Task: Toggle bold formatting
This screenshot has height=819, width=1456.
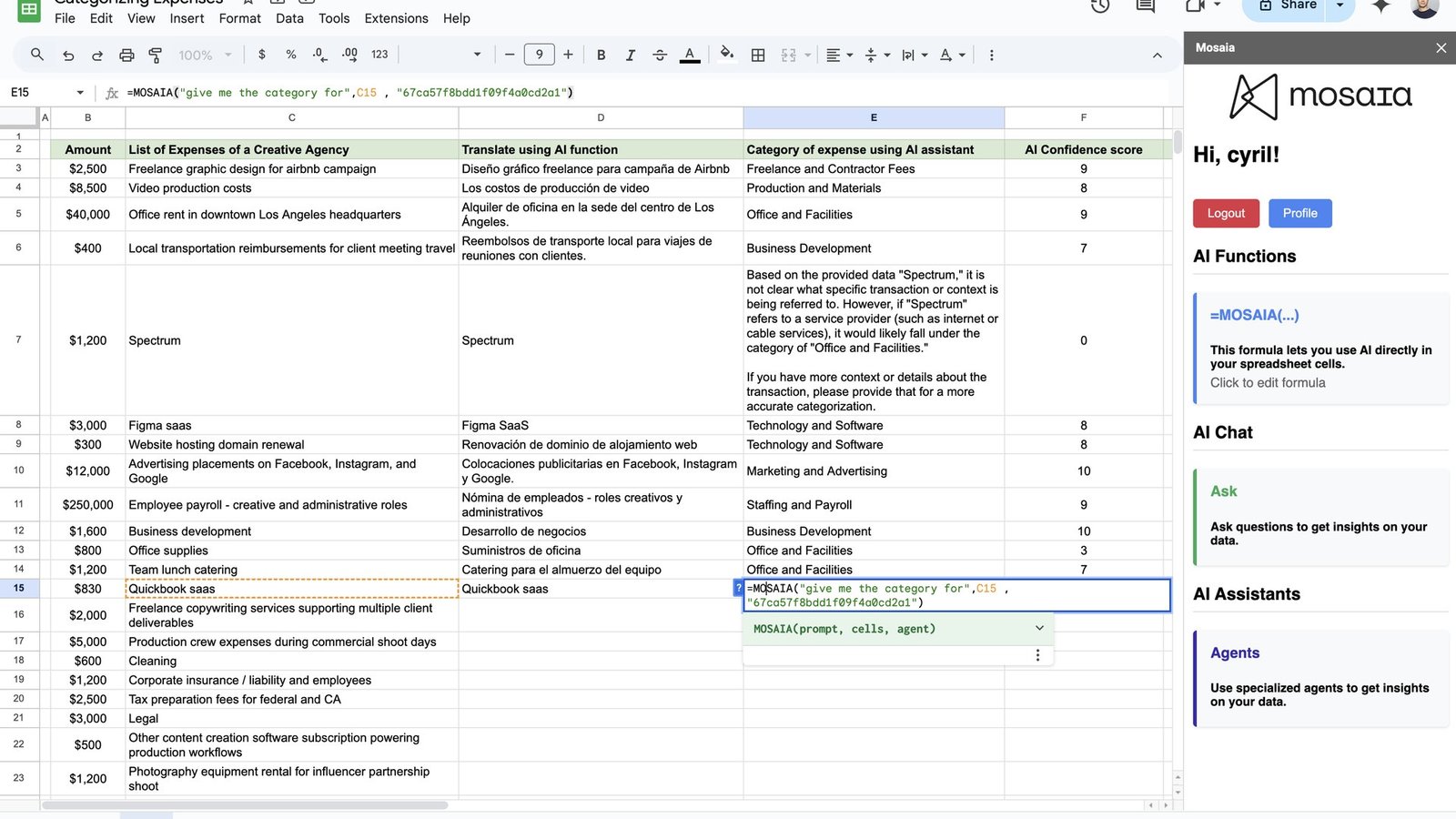Action: (601, 55)
